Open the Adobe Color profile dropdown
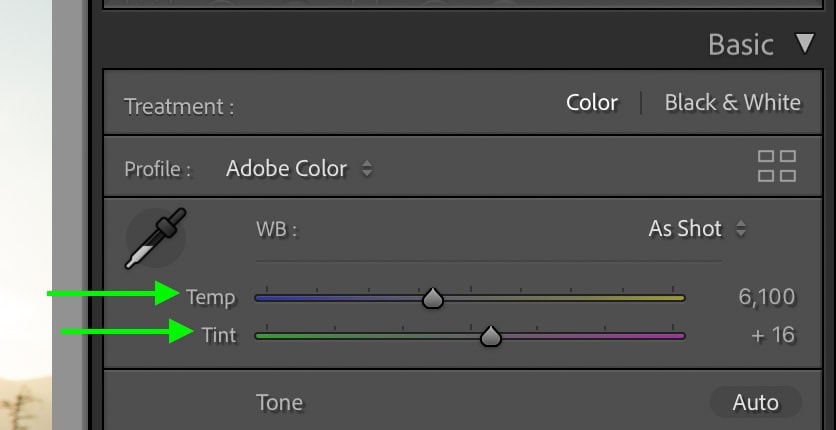 (x=300, y=169)
